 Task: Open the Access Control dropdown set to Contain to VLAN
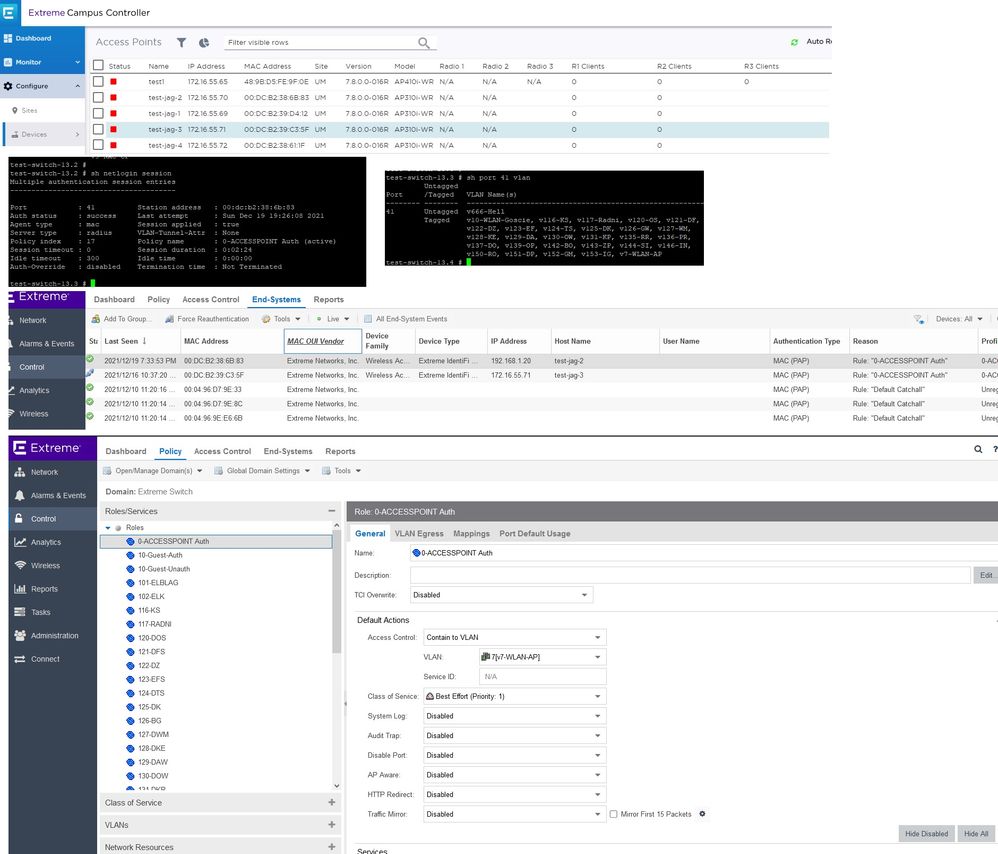[515, 637]
